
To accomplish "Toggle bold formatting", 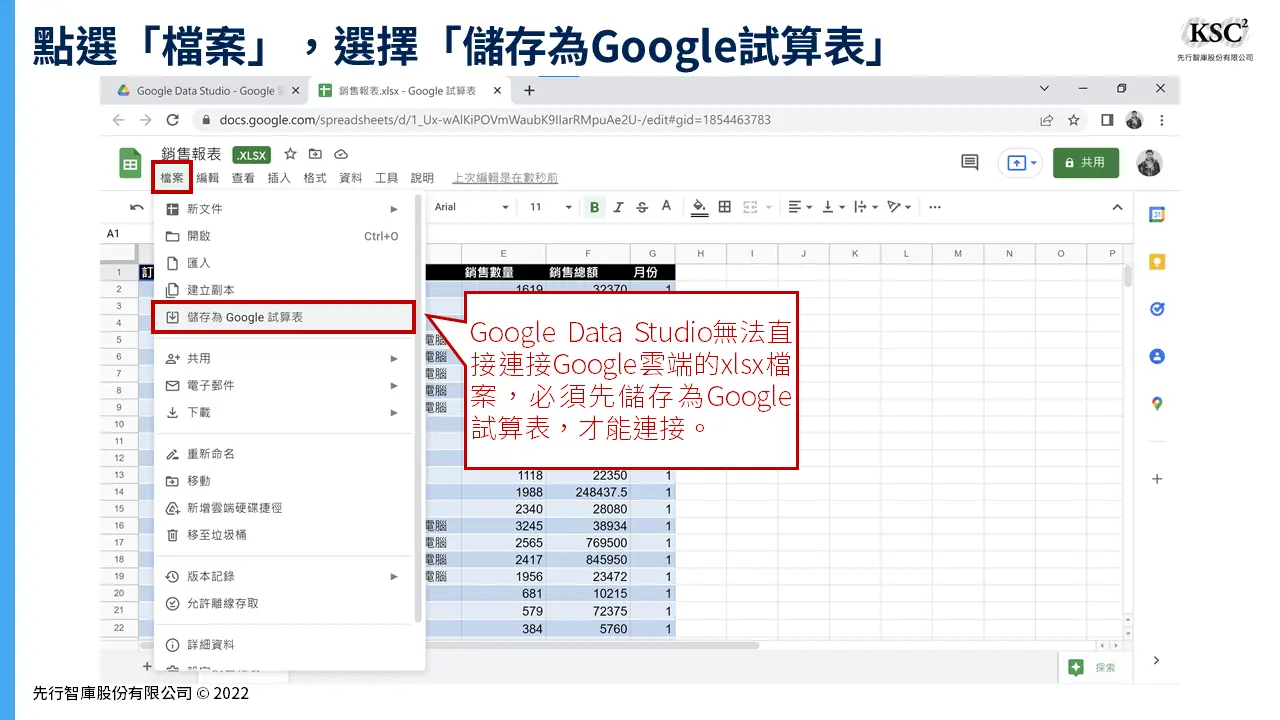I will tap(594, 207).
